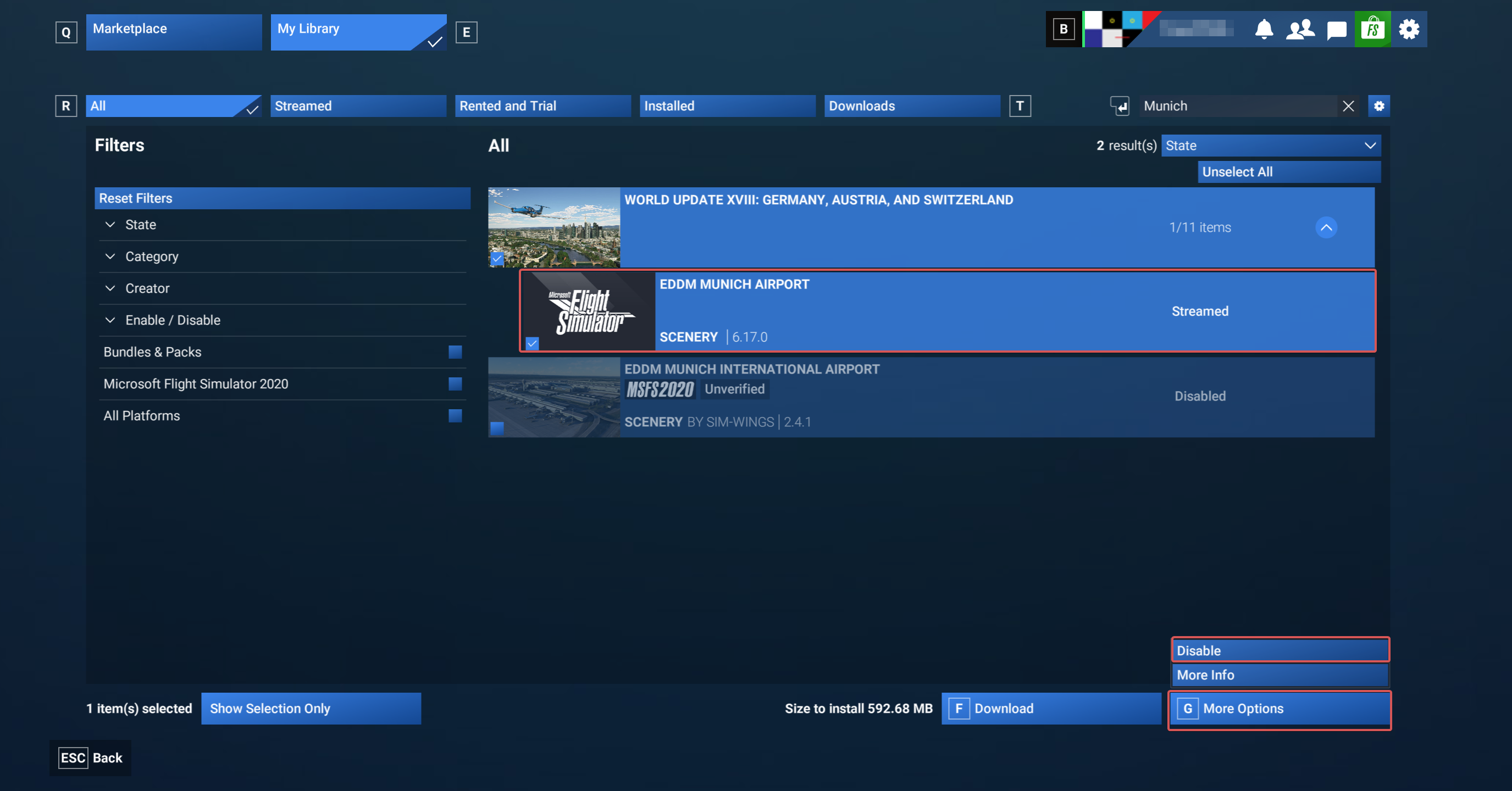The height and width of the screenshot is (791, 1512).
Task: Toggle the Bundles & Packs checkbox
Action: (455, 352)
